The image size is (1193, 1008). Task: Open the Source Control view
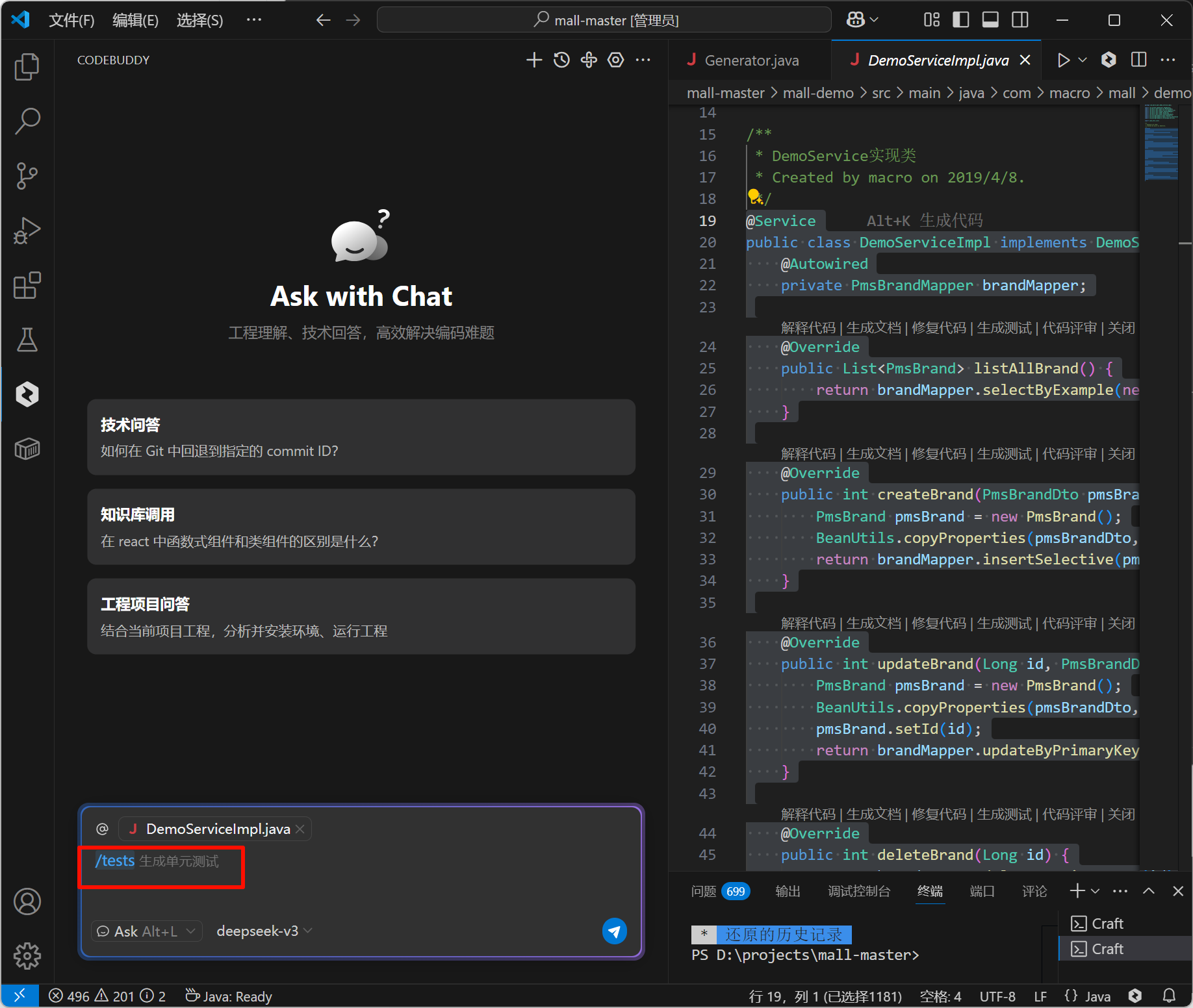27,176
